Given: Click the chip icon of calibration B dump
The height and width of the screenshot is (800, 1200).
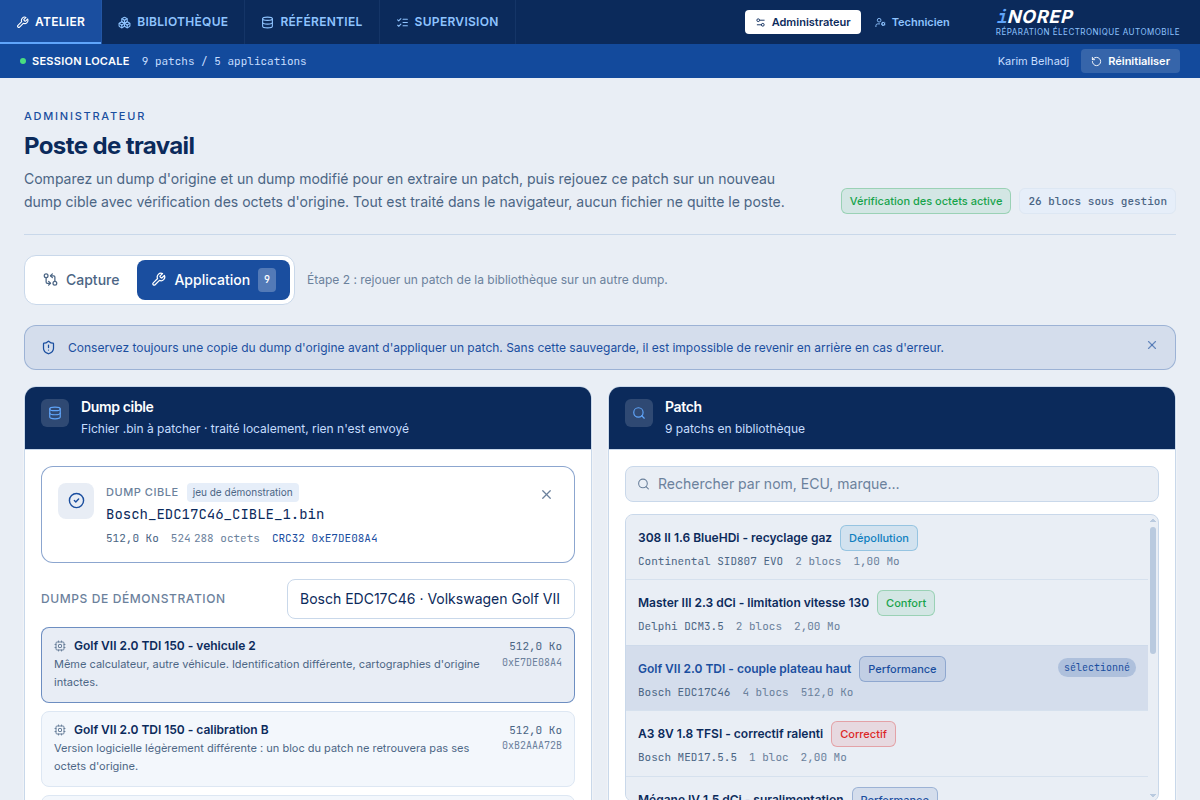Looking at the screenshot, I should pos(60,730).
